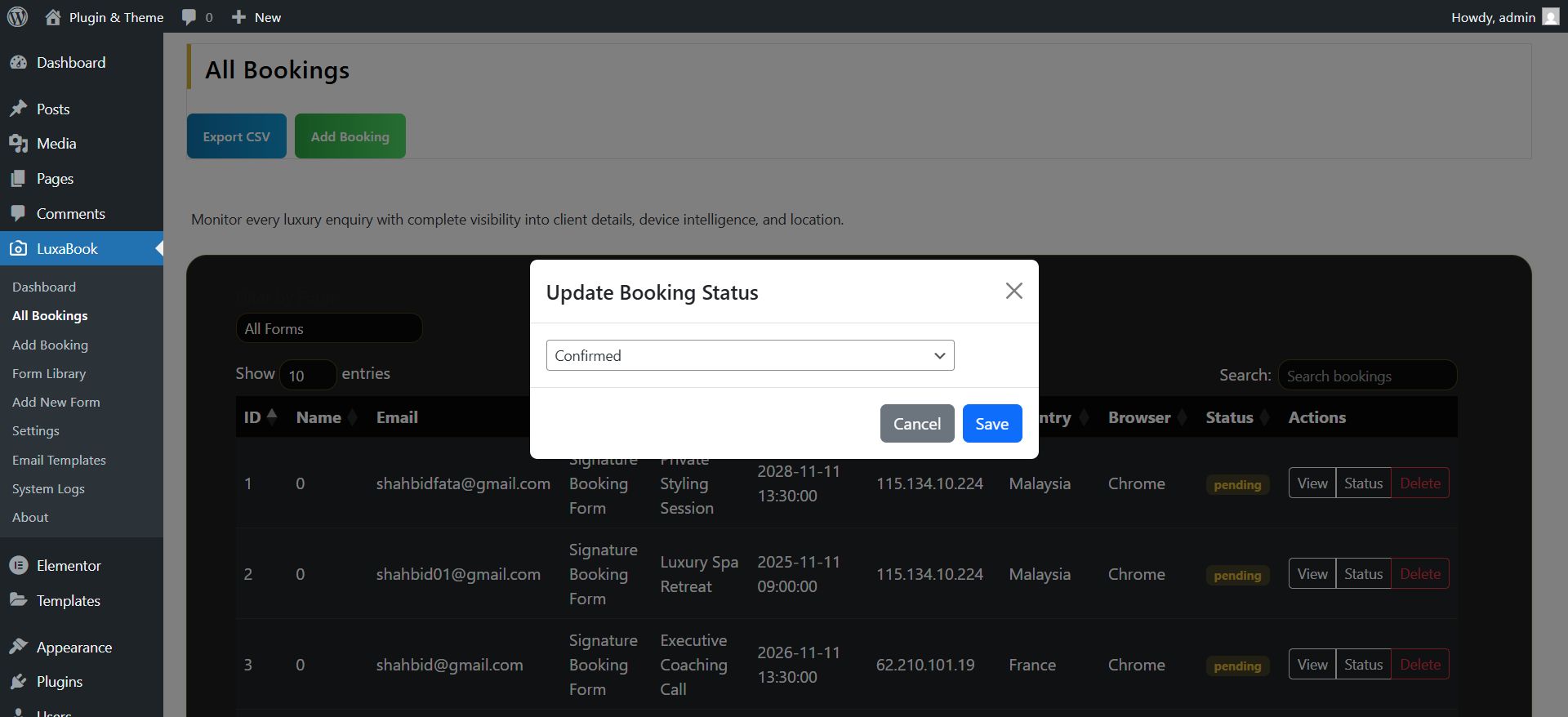Click the Plugins plug icon
Viewport: 1568px width, 717px height.
[x=18, y=682]
